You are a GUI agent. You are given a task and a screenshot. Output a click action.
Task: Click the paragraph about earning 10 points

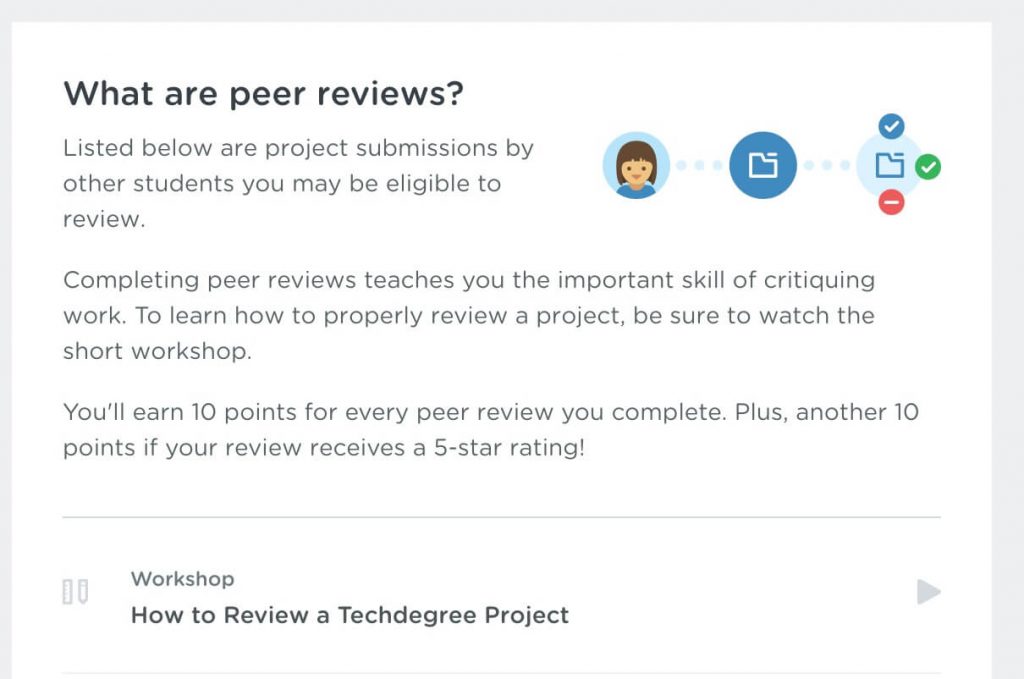tap(490, 430)
